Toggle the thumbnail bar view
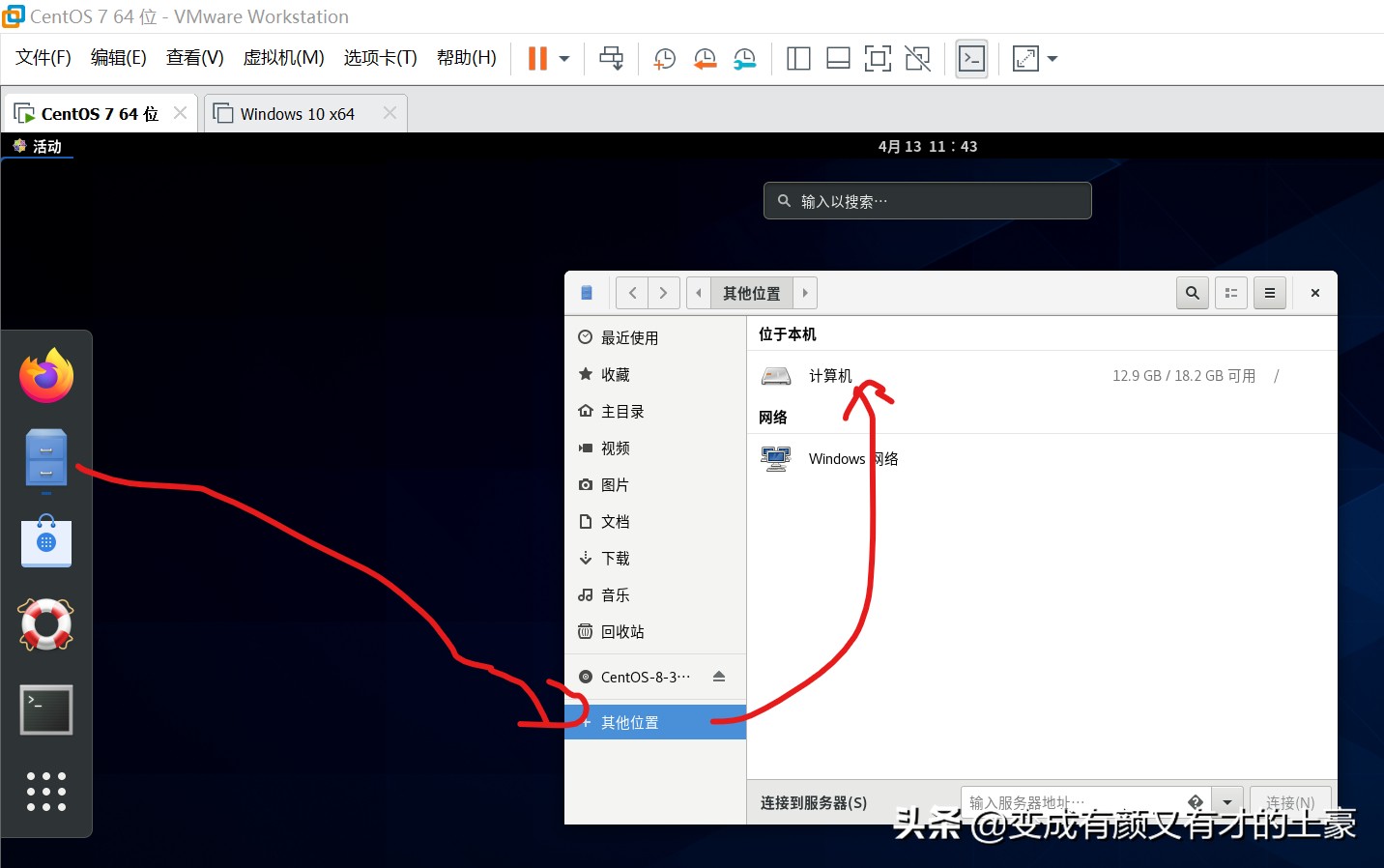Viewport: 1384px width, 868px height. tap(838, 59)
